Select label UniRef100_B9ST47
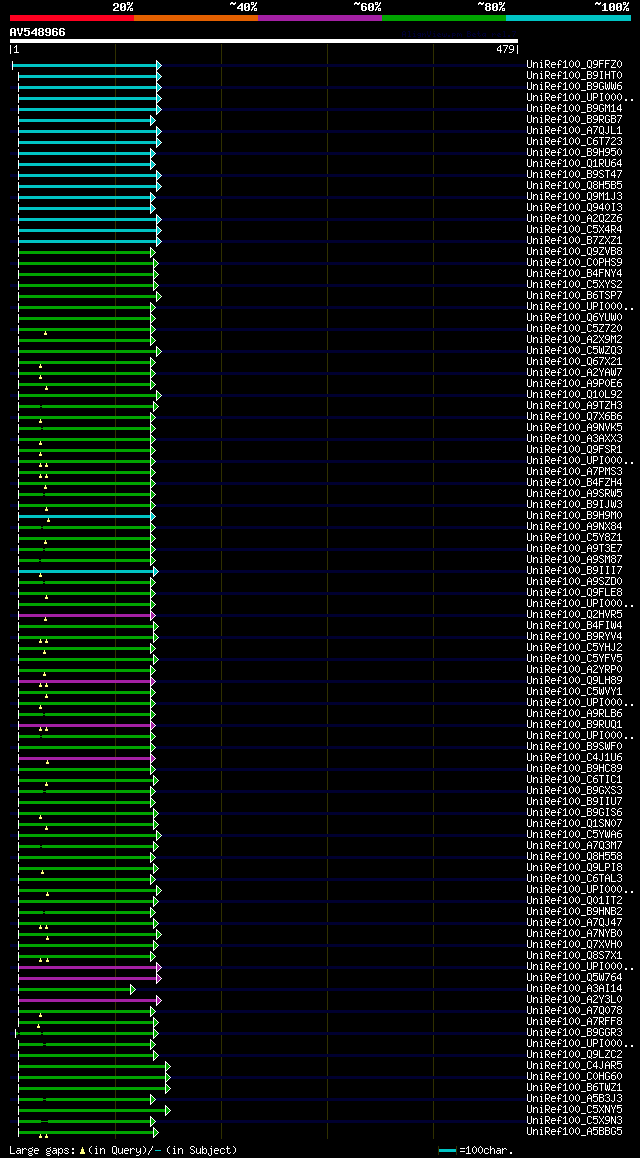Viewport: 640px width, 1158px height. tap(574, 175)
